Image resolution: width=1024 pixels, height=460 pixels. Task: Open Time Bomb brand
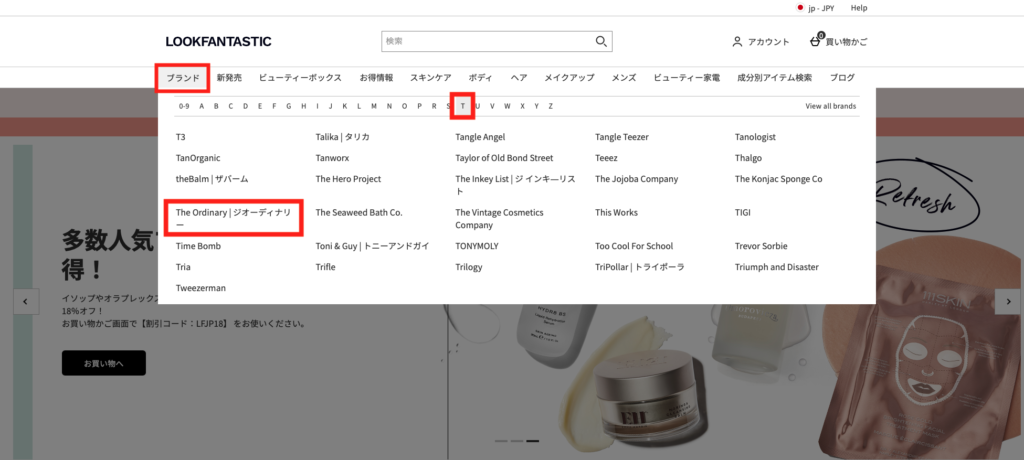coord(199,246)
